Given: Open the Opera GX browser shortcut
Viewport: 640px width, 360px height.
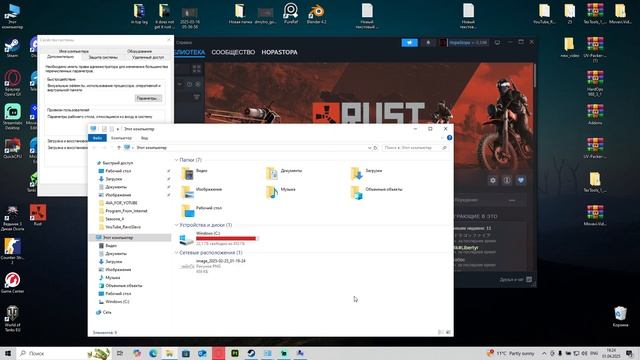Looking at the screenshot, I should click(x=12, y=83).
